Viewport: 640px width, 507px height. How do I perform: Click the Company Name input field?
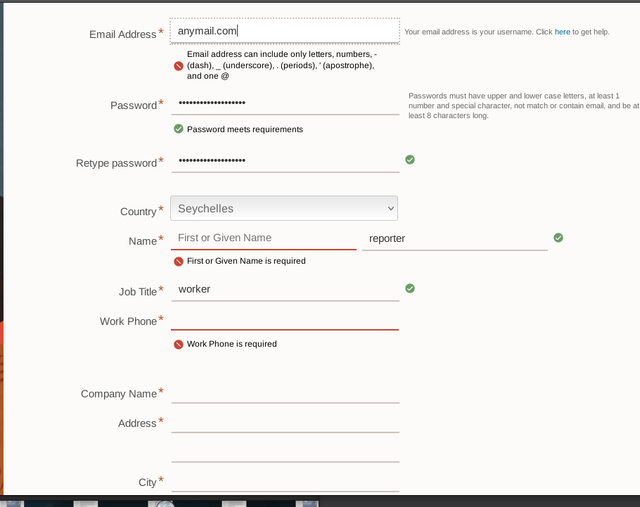click(285, 392)
